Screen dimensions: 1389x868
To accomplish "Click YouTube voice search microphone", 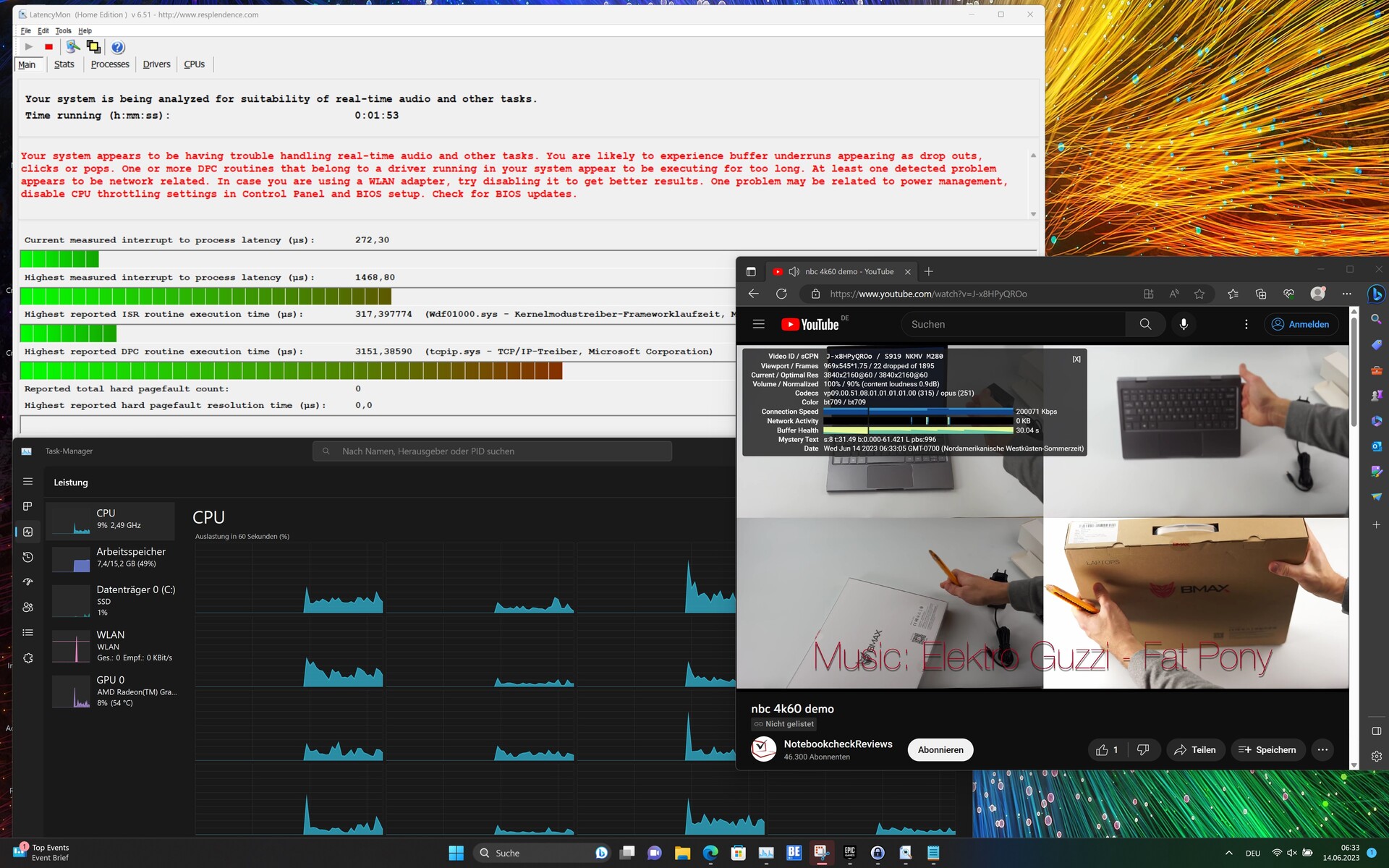I will [1184, 324].
